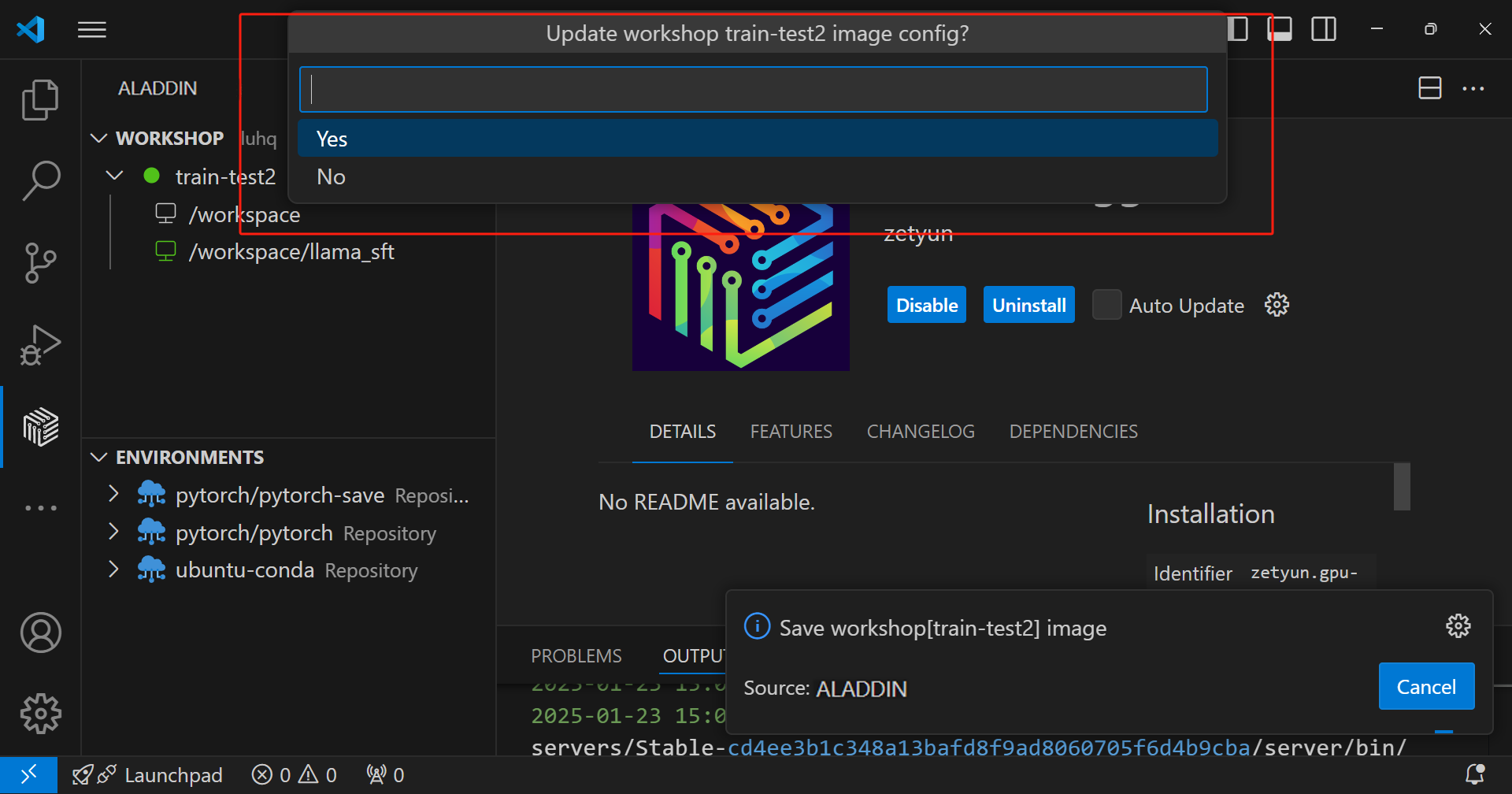This screenshot has height=794, width=1512.
Task: Switch to the CHANGELOG tab
Action: point(920,432)
